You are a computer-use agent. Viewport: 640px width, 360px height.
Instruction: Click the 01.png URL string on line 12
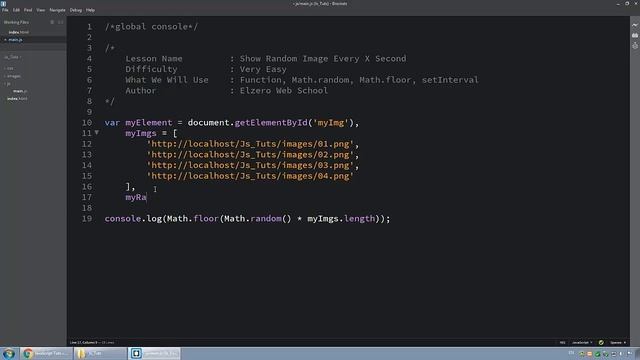coord(250,144)
